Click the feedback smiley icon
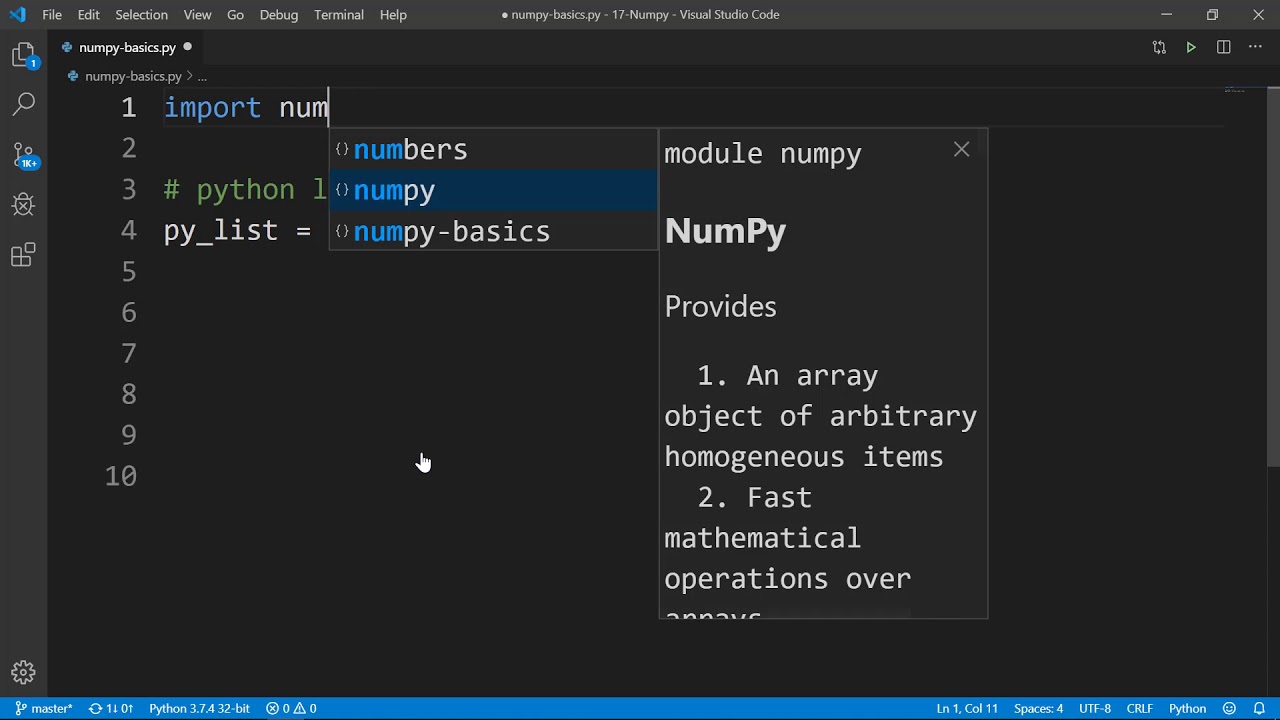Screen dimensions: 1280x720 click(x=1230, y=708)
